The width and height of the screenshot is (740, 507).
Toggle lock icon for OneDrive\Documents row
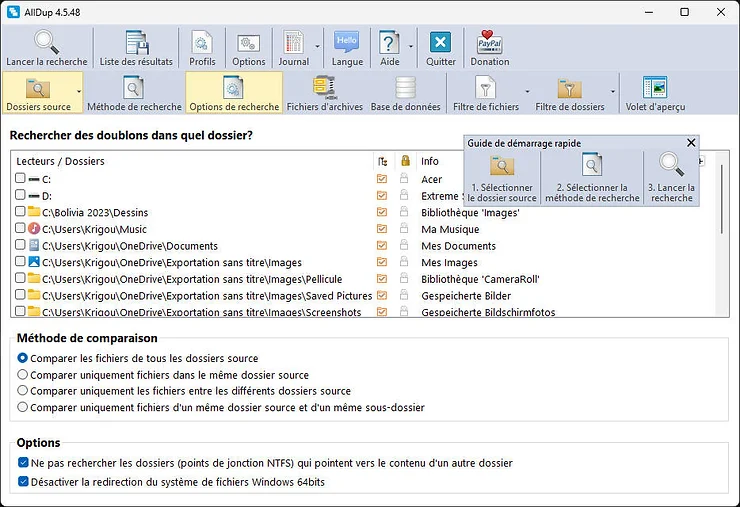[404, 245]
